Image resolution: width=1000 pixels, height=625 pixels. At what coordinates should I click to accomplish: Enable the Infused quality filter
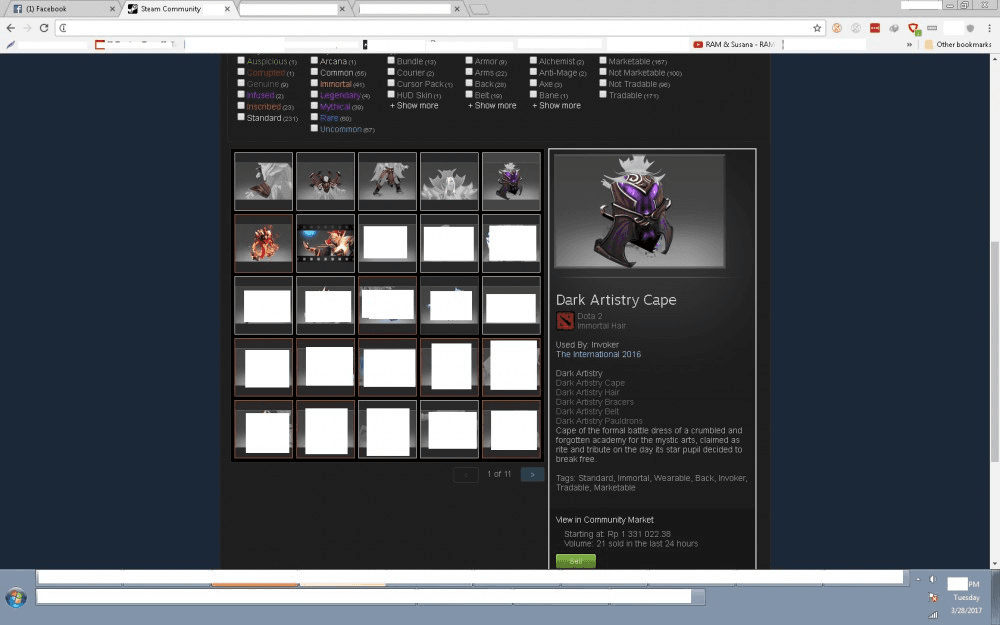click(x=241, y=94)
